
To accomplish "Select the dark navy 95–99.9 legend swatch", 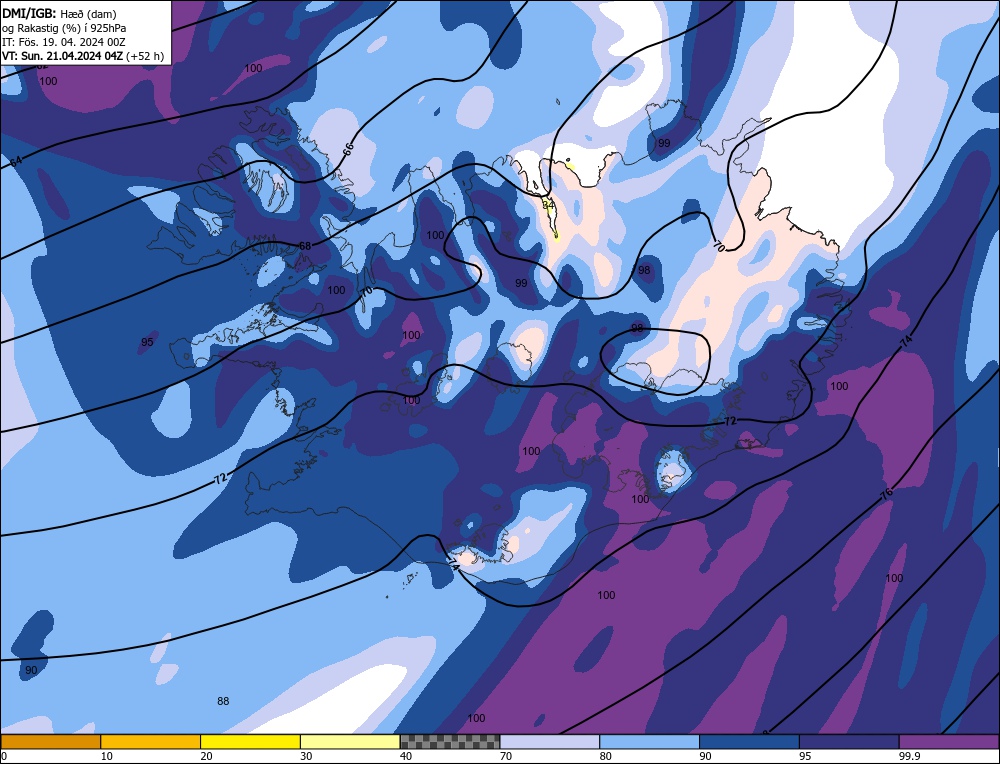I will [849, 742].
